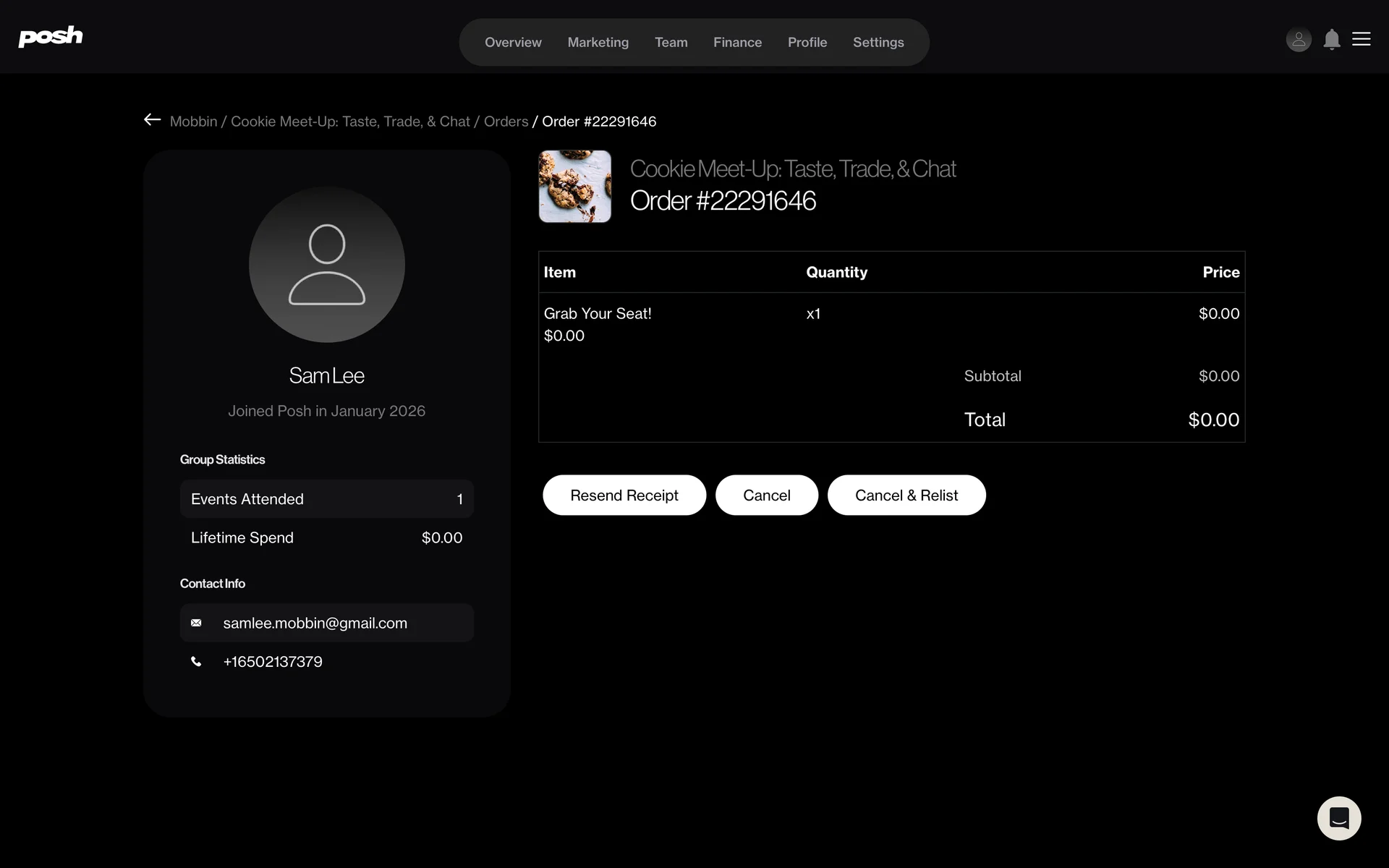This screenshot has width=1389, height=868.
Task: Open the Settings tab
Action: click(878, 43)
